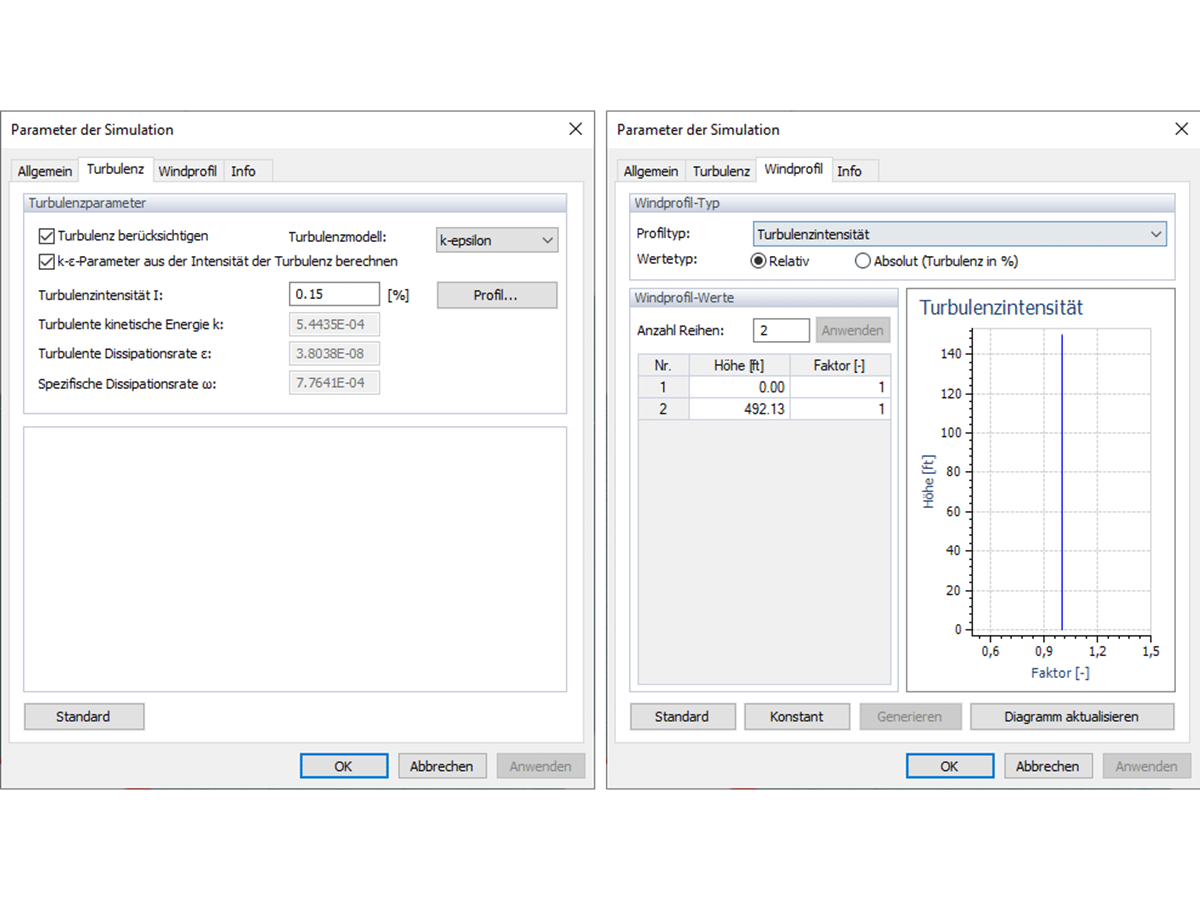Screen dimensions: 1200x900
Task: Click Abbrechen in the right dialog
Action: (x=1048, y=766)
